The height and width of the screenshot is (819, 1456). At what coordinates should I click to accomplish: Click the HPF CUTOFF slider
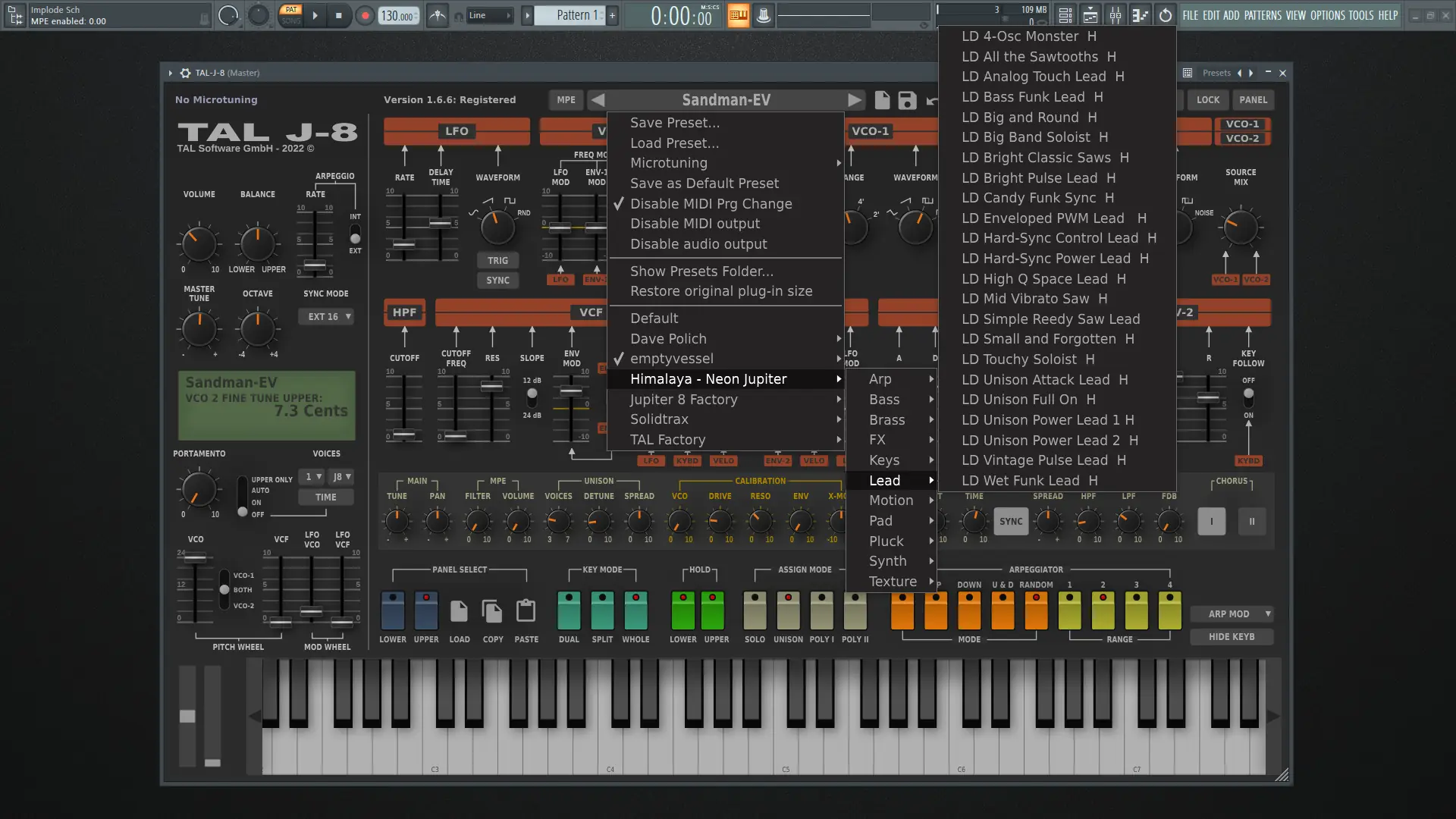[x=404, y=434]
